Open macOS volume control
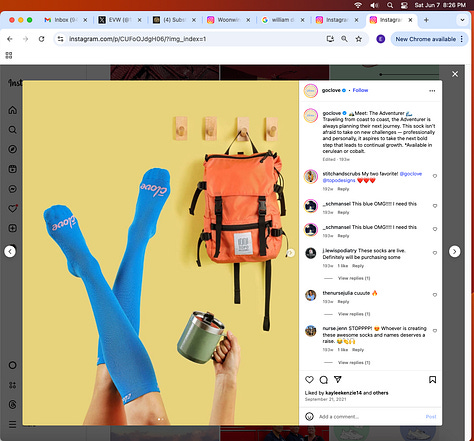Viewport: 474px width, 441px height. click(374, 5)
